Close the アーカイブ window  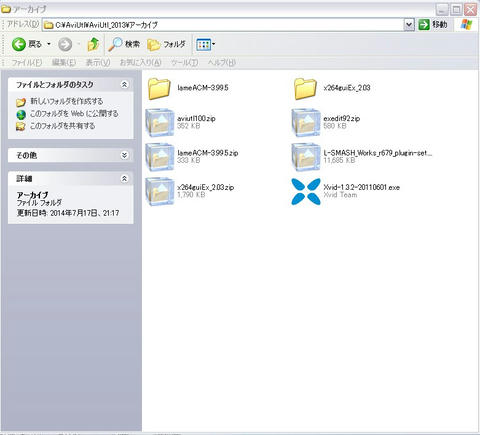pos(471,9)
